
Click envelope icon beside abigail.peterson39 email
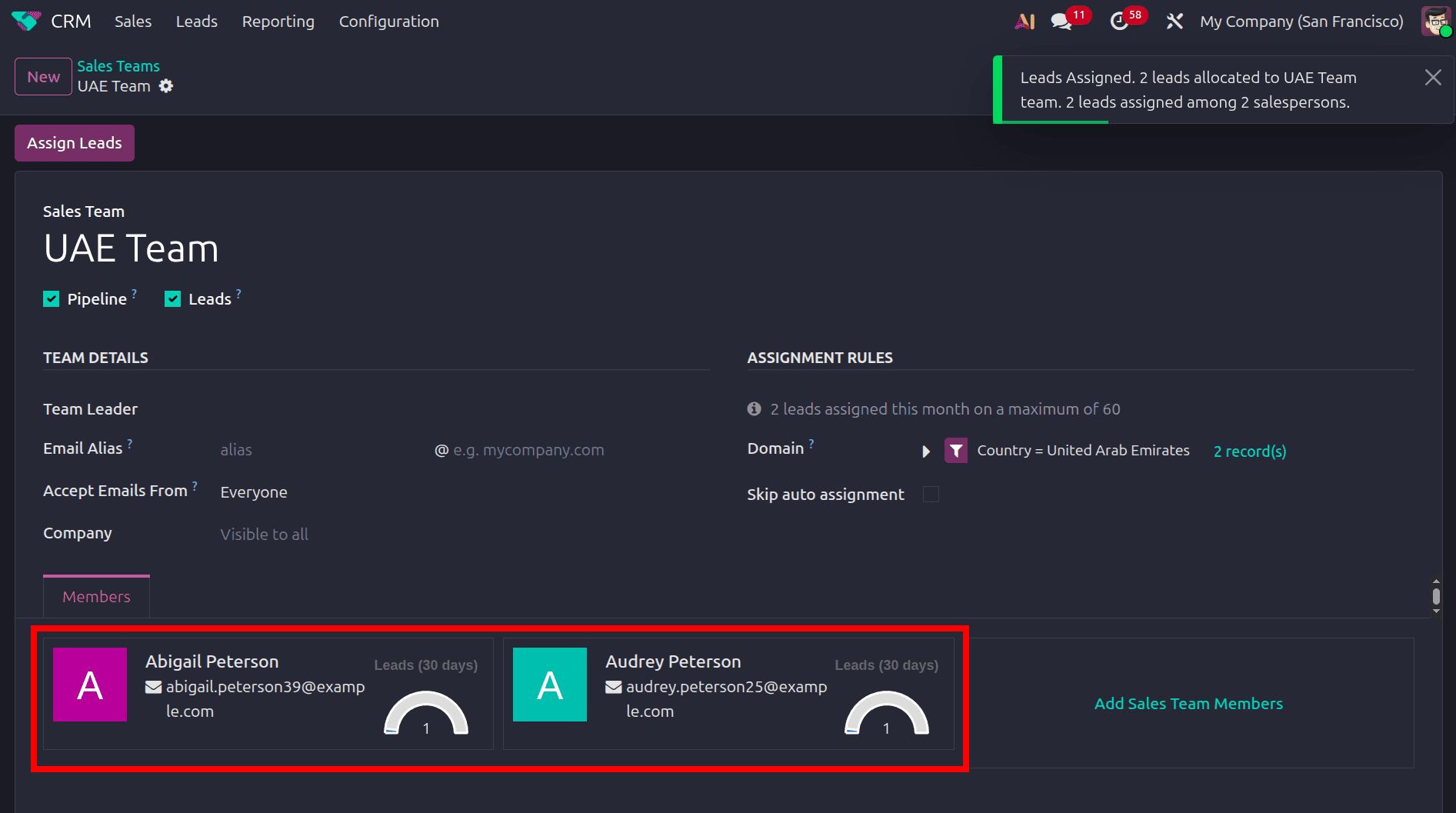pyautogui.click(x=154, y=687)
